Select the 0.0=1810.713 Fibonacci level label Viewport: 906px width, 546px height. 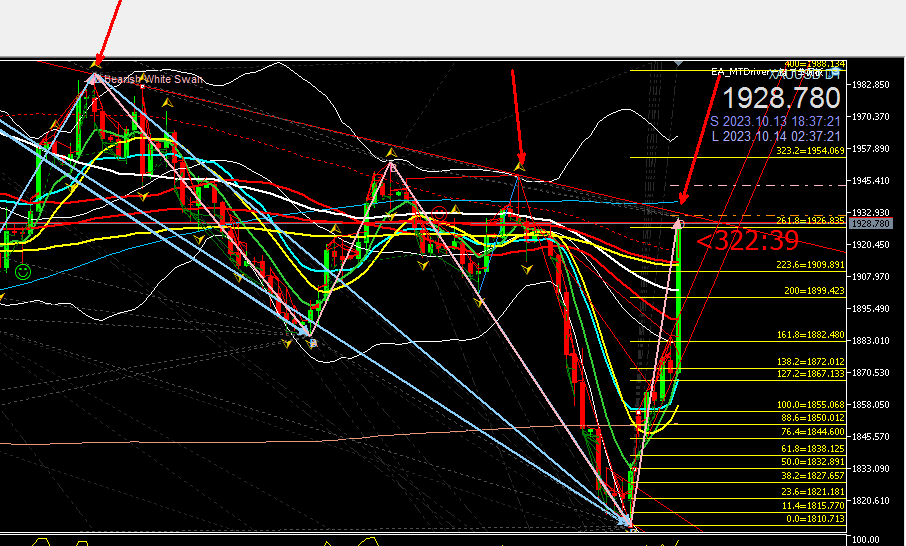pos(815,519)
